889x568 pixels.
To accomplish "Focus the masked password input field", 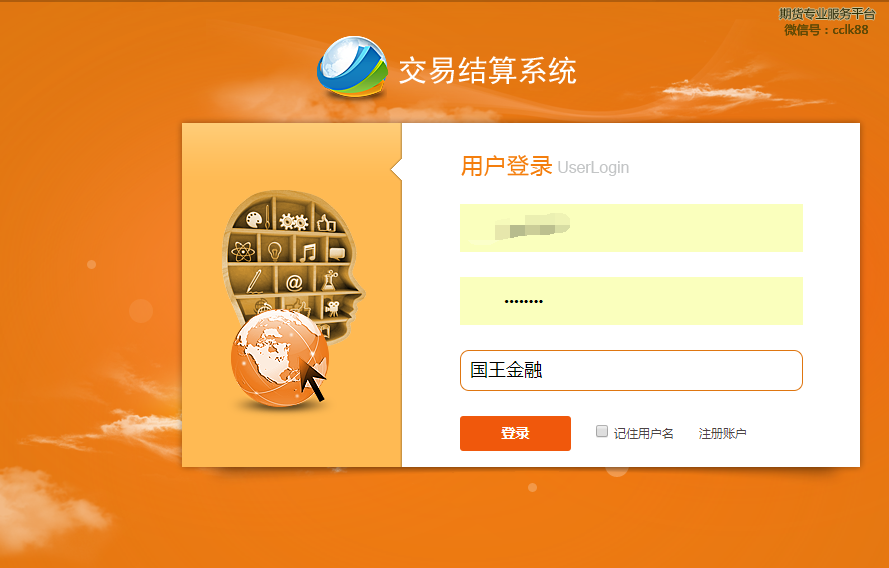I will (631, 301).
